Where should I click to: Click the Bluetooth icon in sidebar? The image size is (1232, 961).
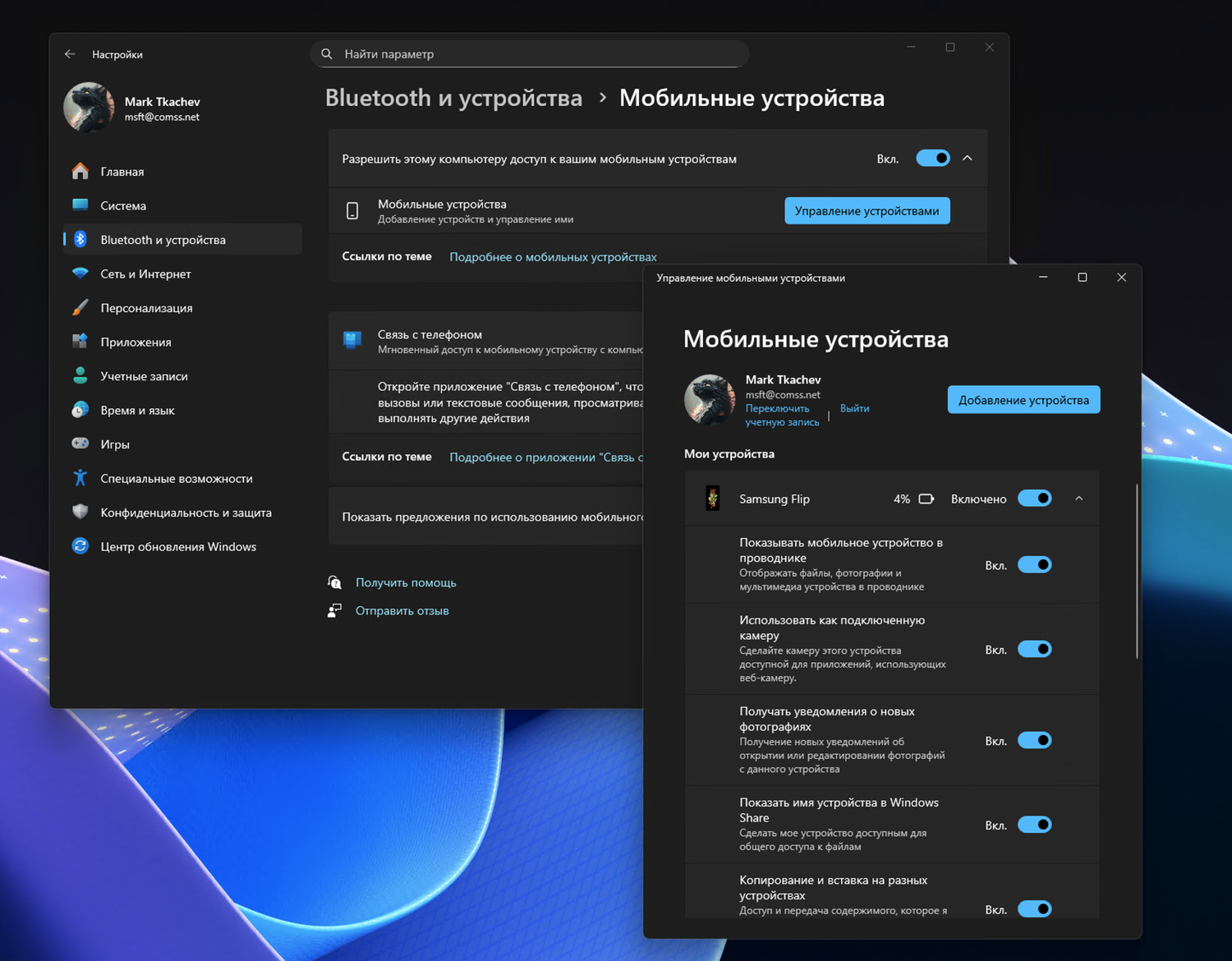[80, 239]
